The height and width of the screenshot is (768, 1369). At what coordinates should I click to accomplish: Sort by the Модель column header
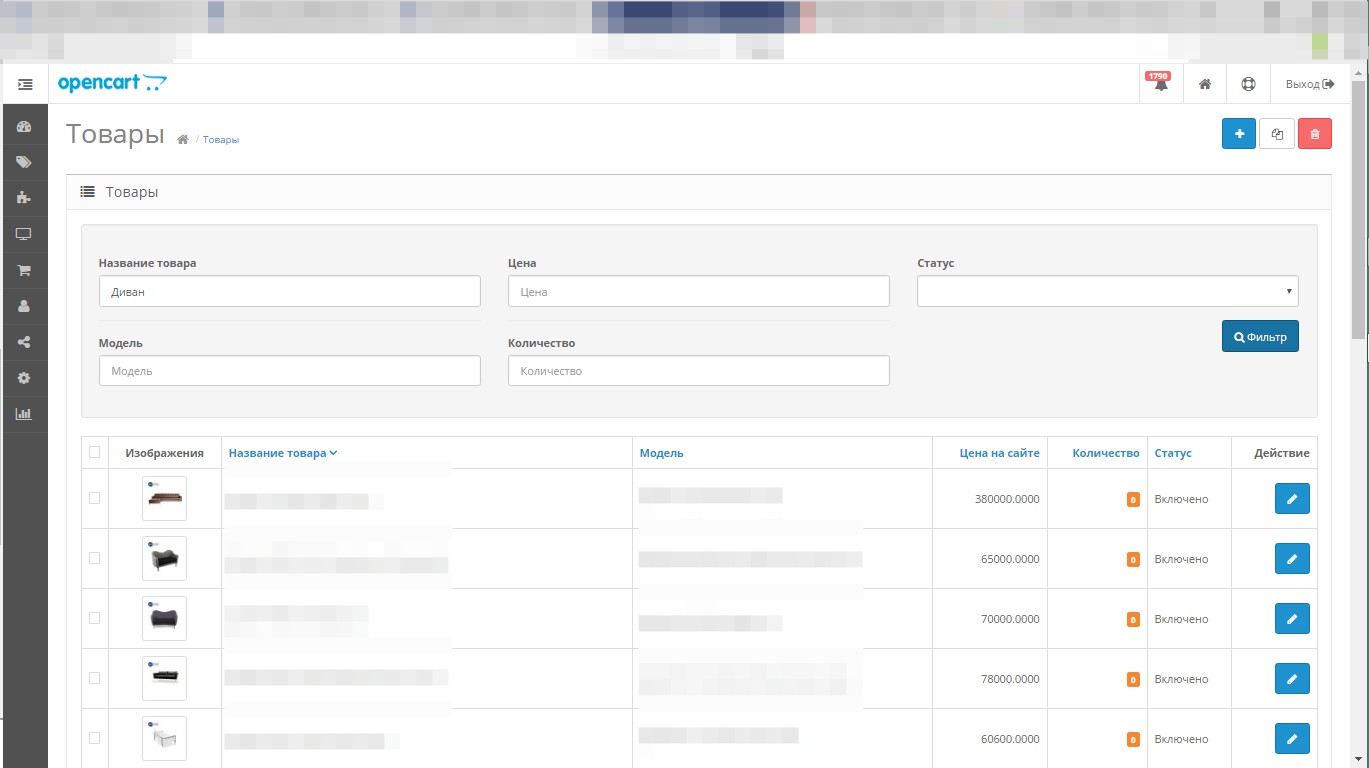(x=662, y=453)
